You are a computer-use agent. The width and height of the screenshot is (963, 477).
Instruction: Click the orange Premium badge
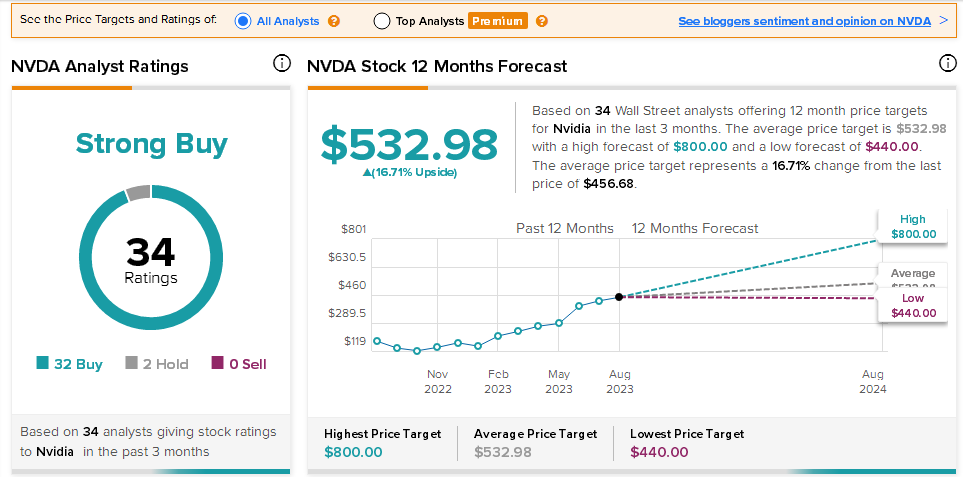click(x=497, y=21)
